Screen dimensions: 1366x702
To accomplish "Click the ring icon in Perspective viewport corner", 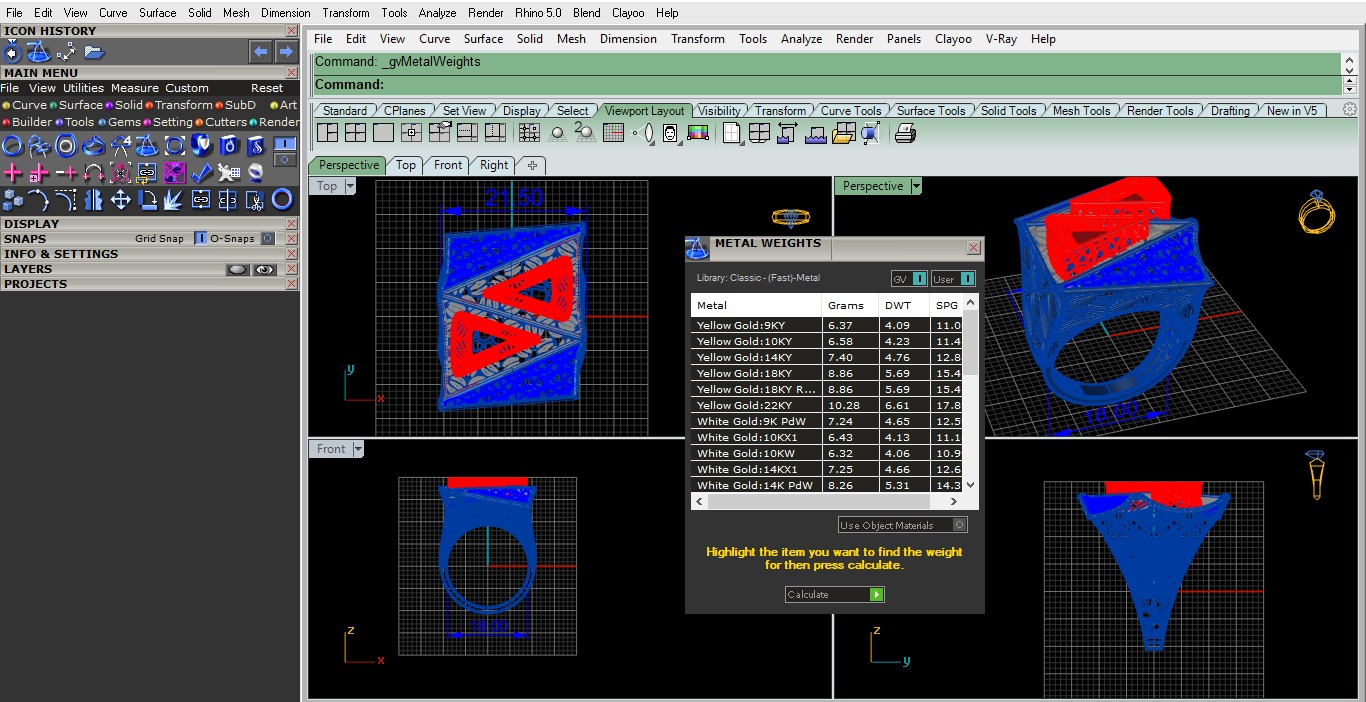I will [x=1316, y=212].
